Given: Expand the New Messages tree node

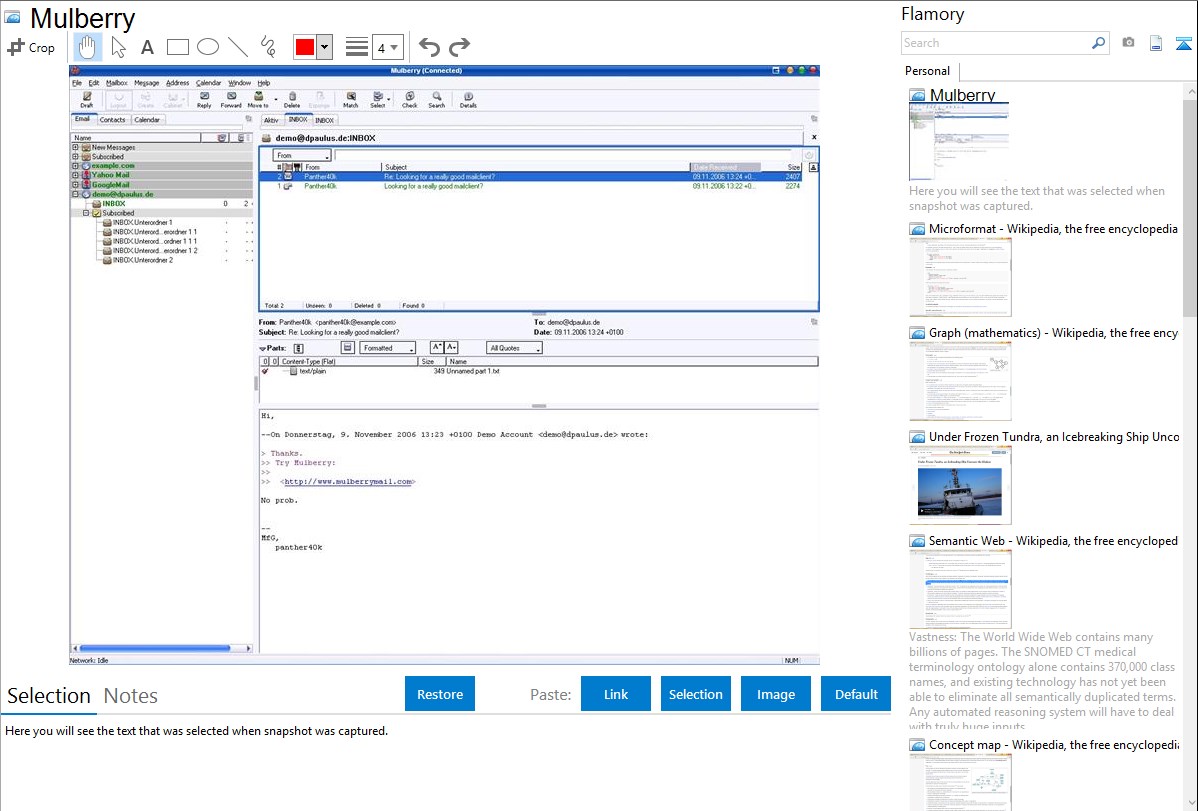Looking at the screenshot, I should pos(75,148).
